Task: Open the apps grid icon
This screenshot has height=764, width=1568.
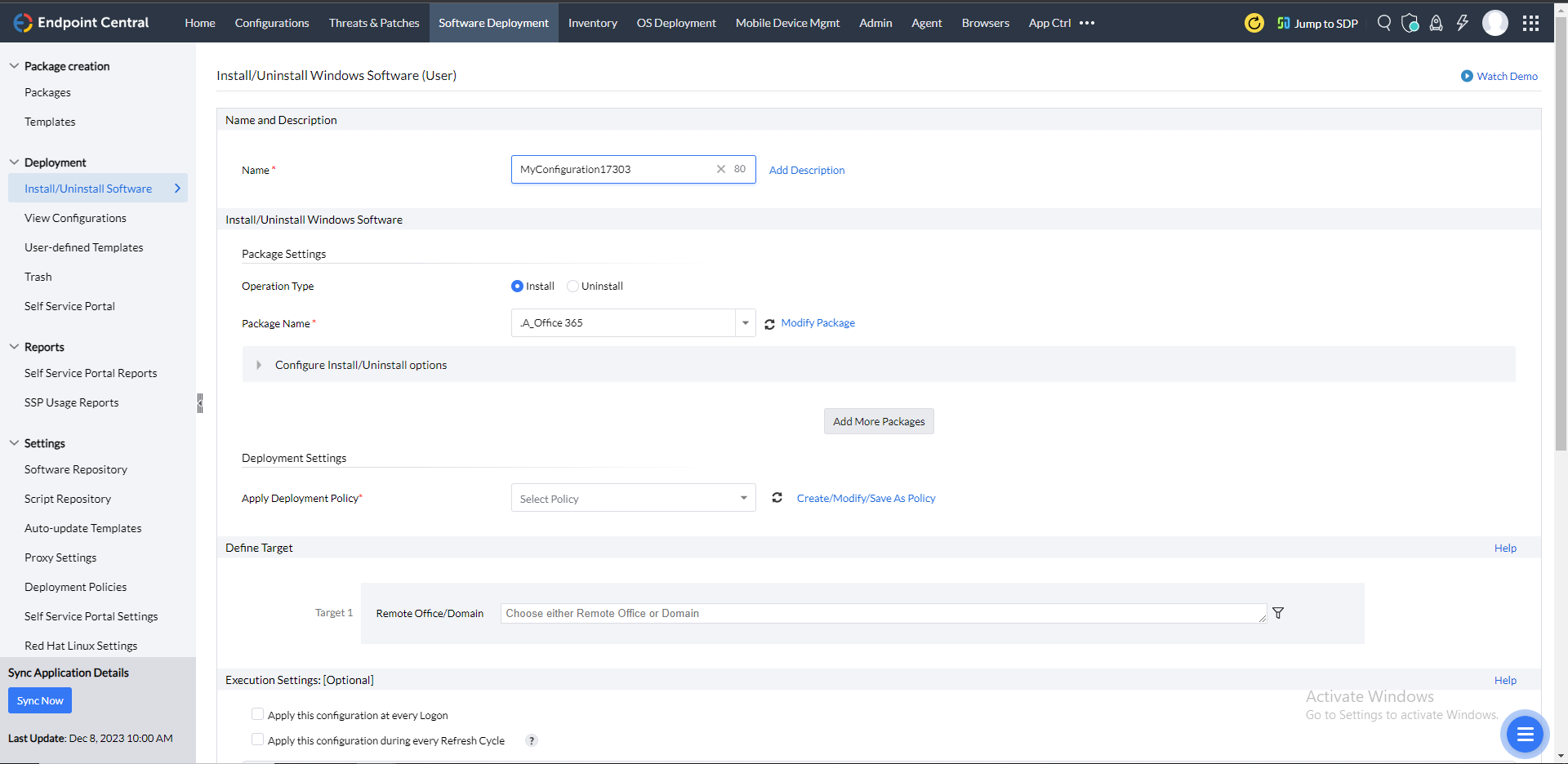Action: pyautogui.click(x=1532, y=23)
